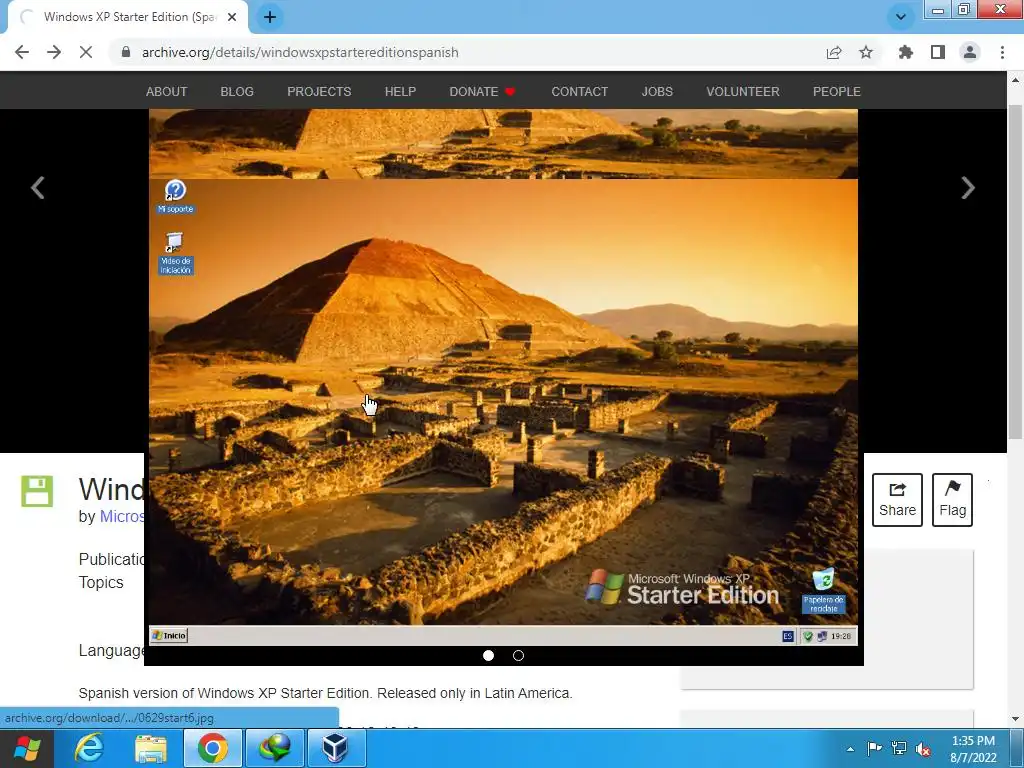Click the scrollbar up arrow

click(1016, 80)
